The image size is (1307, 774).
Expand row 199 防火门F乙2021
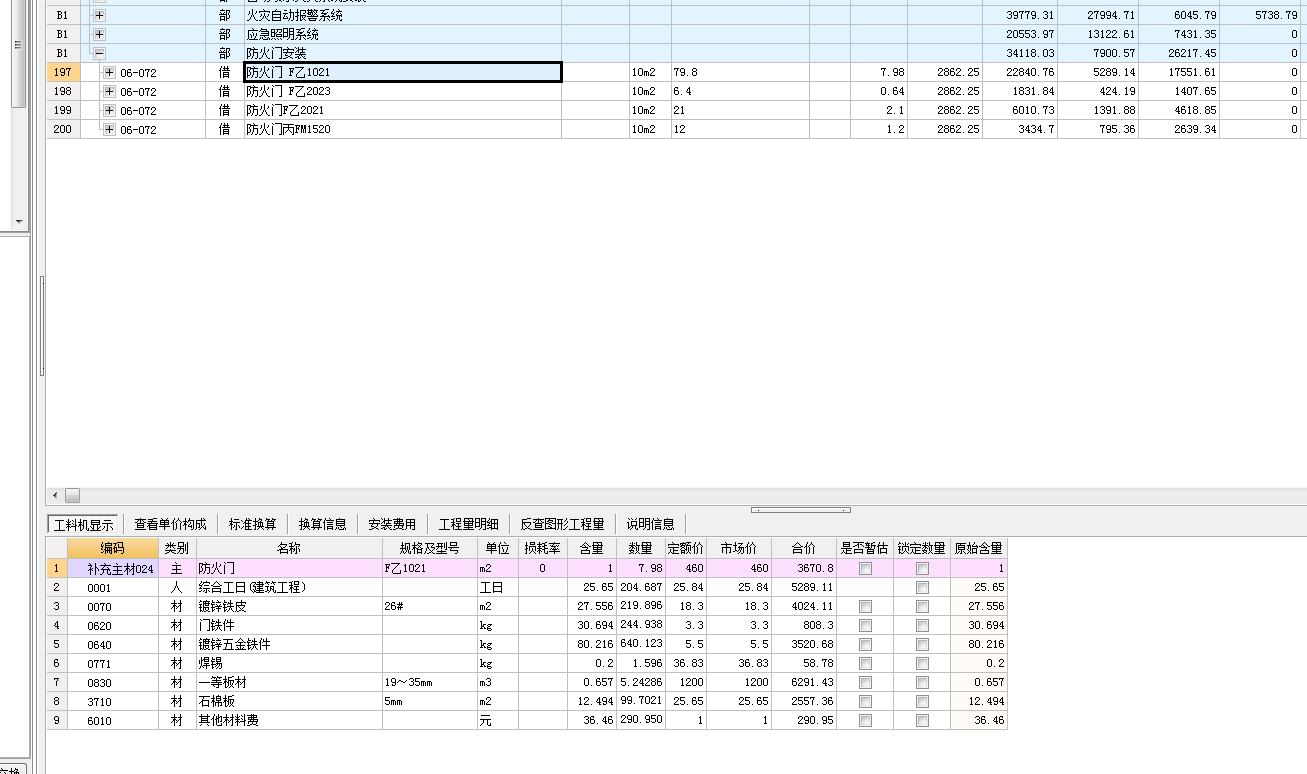click(109, 110)
